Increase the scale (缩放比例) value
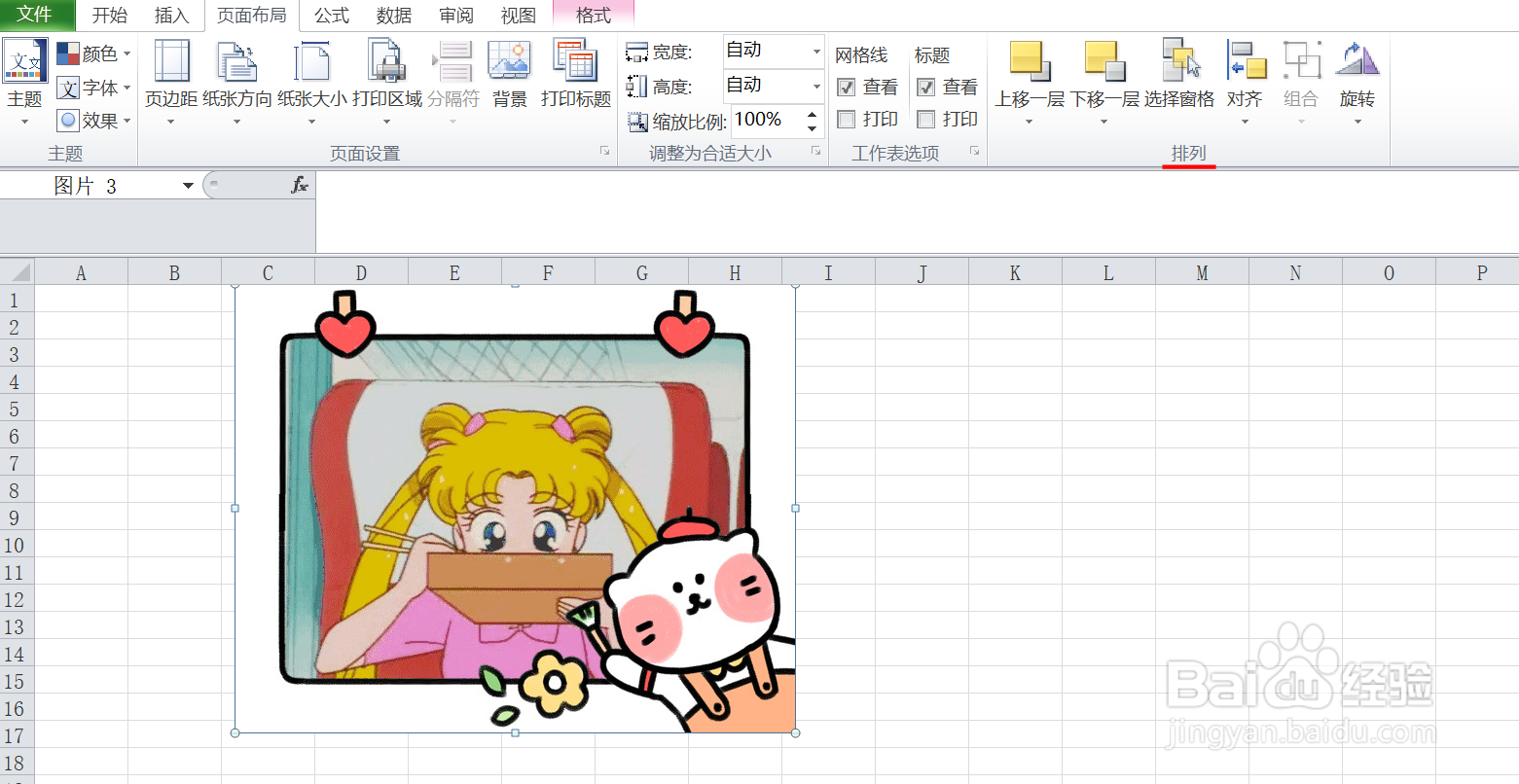Image resolution: width=1519 pixels, height=784 pixels. pos(813,115)
